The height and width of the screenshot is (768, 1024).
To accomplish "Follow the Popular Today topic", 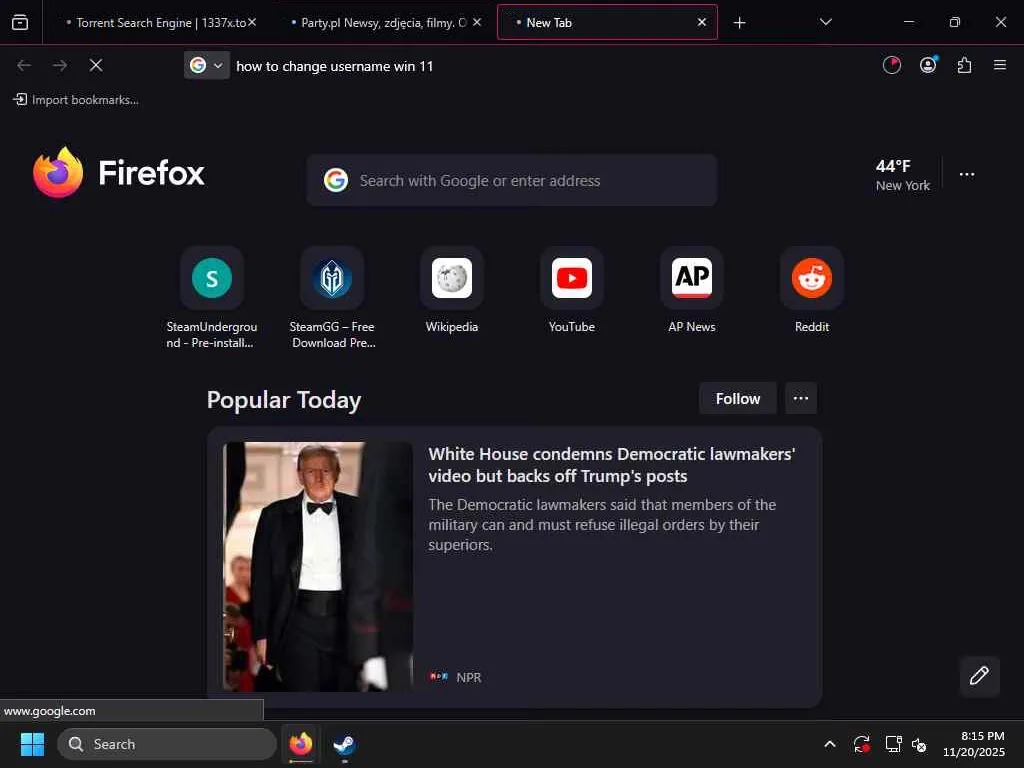I will (737, 398).
